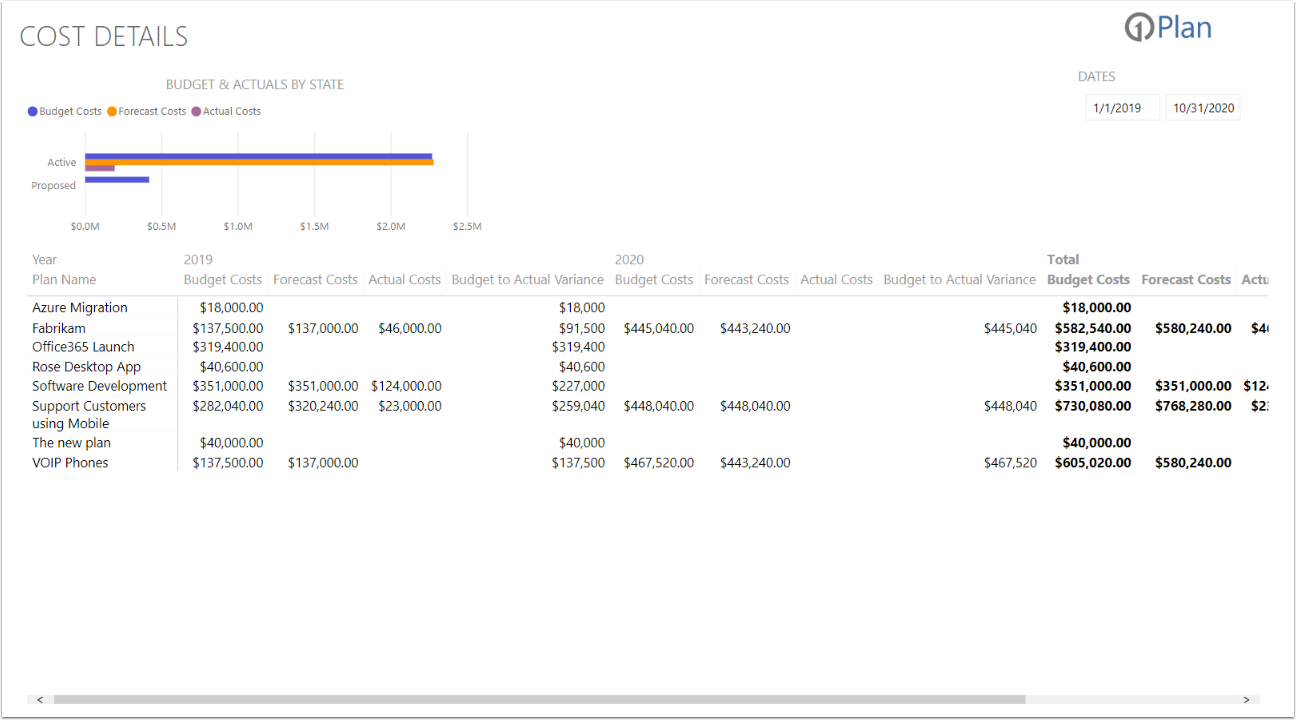The image size is (1296, 720).
Task: Click the 2019 Budget to Actual Variance header
Action: point(528,280)
